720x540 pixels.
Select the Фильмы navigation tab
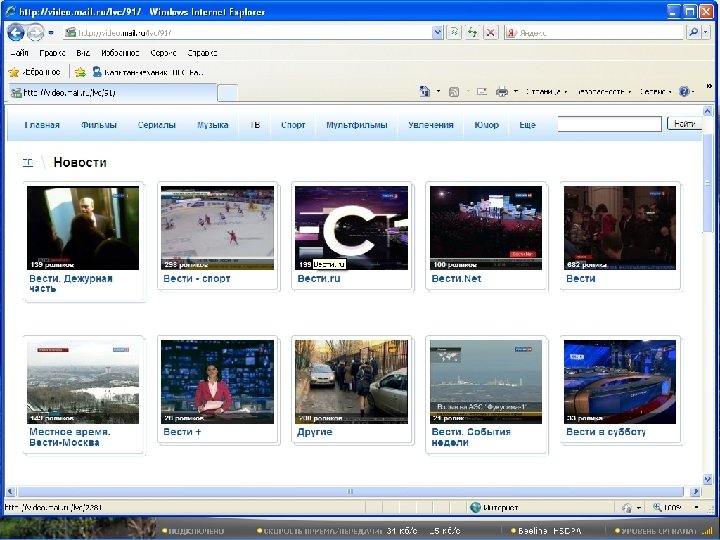point(99,125)
